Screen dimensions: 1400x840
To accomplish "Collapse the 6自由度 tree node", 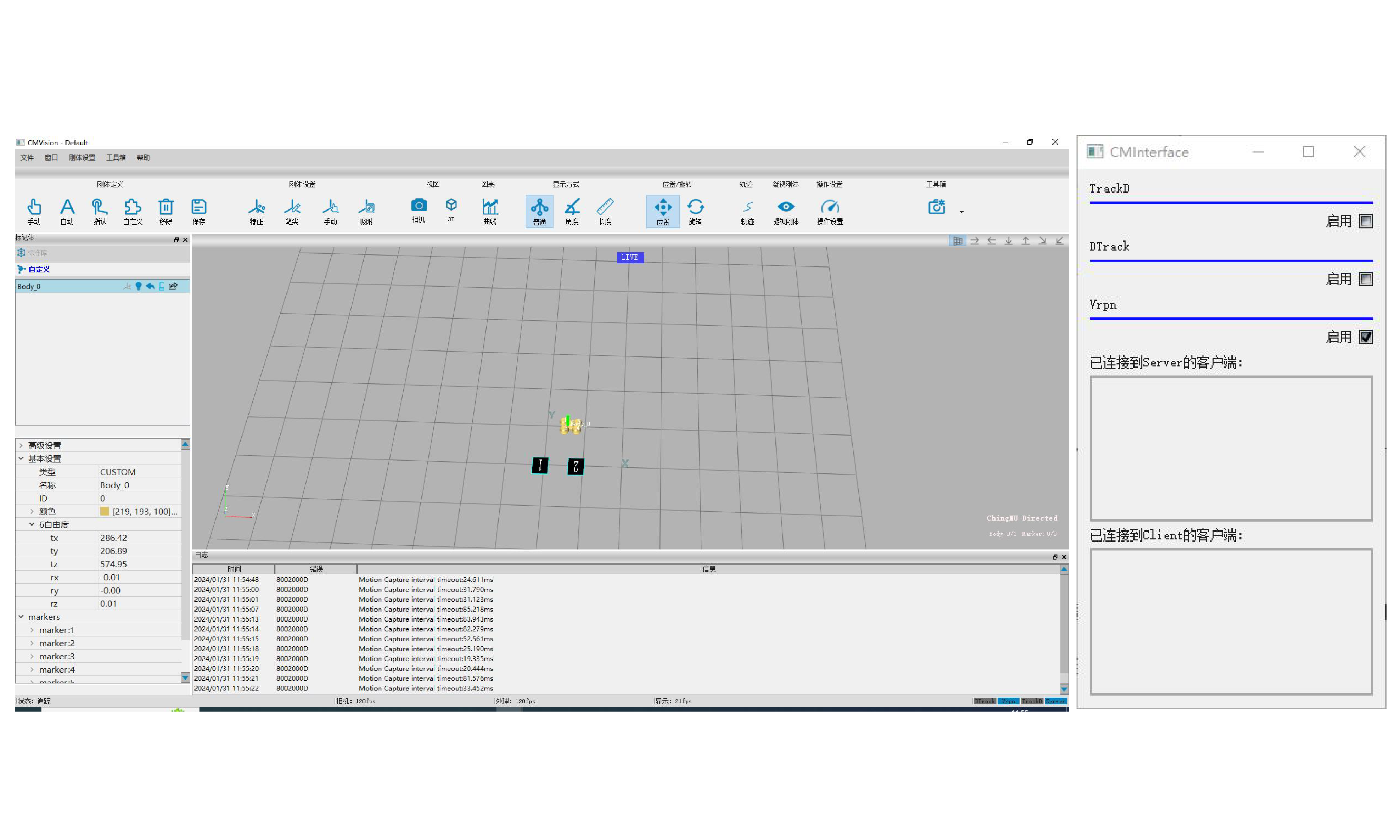I will pyautogui.click(x=32, y=525).
